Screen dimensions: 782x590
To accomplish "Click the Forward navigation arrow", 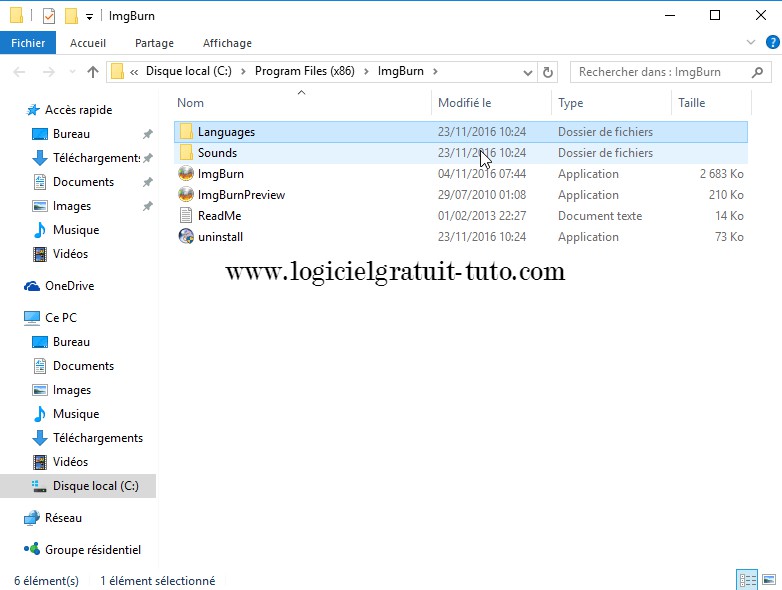I will pyautogui.click(x=48, y=72).
